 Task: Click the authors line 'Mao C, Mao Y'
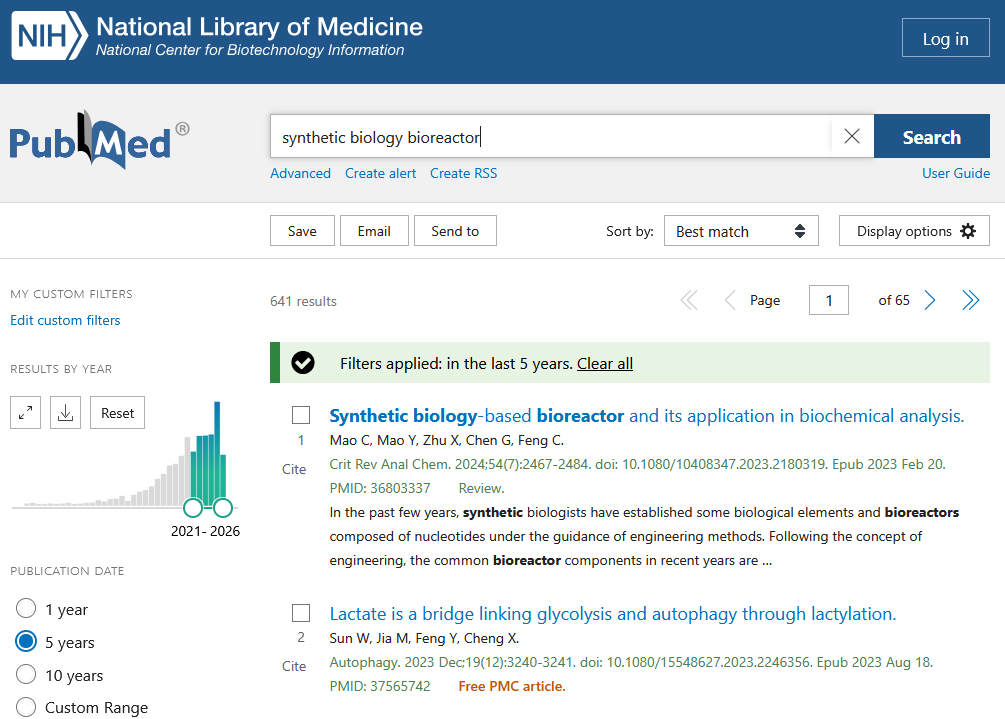[447, 440]
